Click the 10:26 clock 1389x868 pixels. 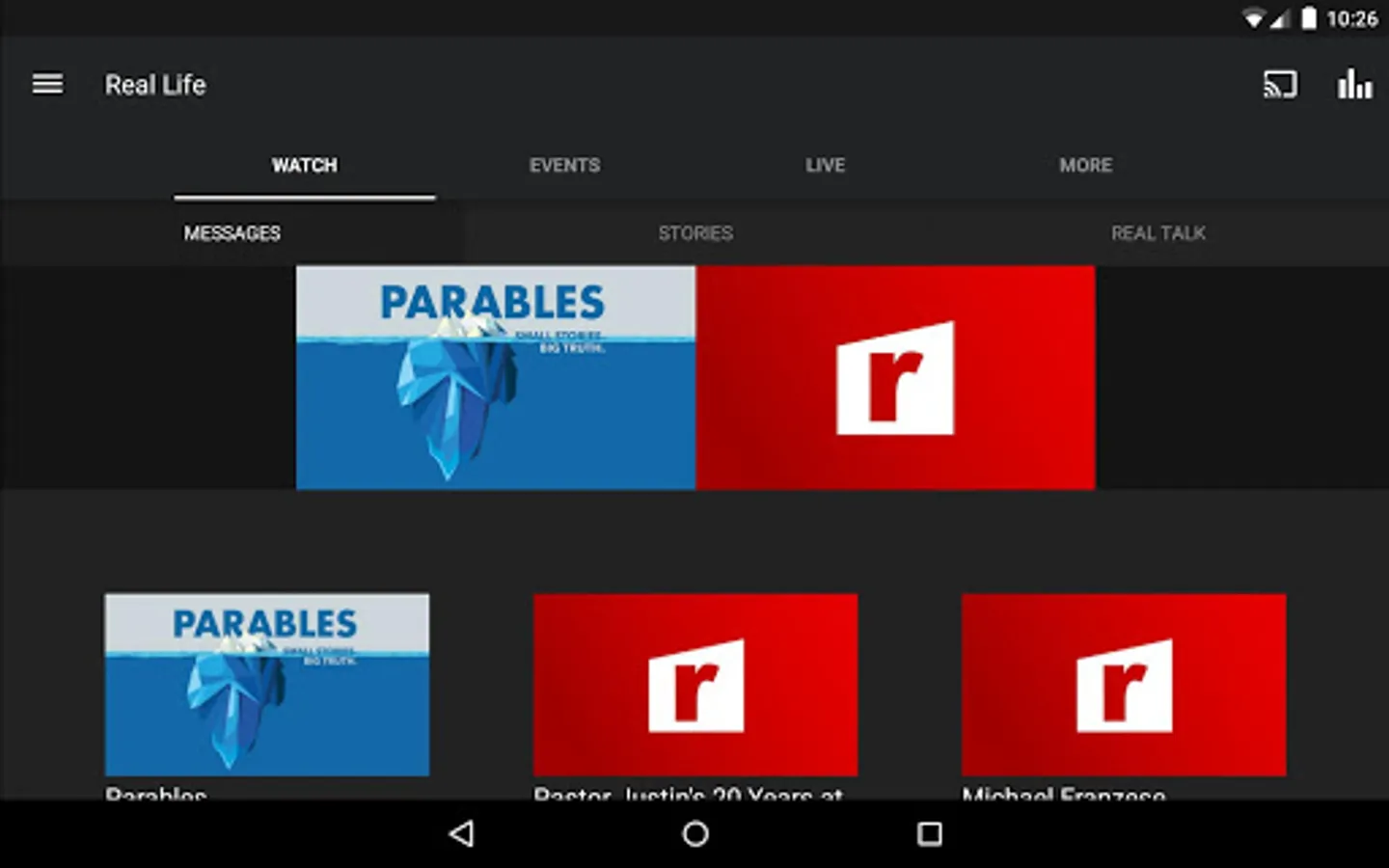click(x=1352, y=18)
